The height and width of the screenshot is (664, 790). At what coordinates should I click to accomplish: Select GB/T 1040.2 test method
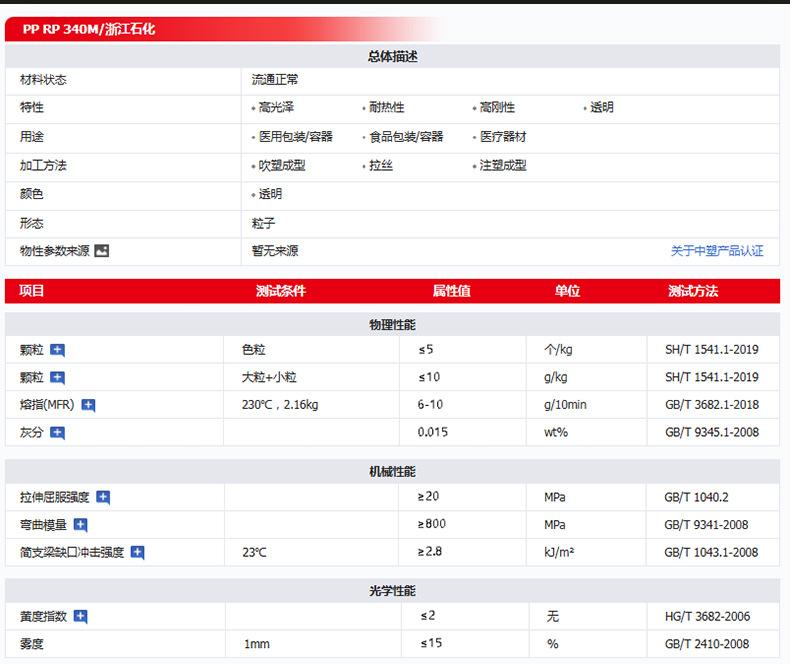[696, 497]
